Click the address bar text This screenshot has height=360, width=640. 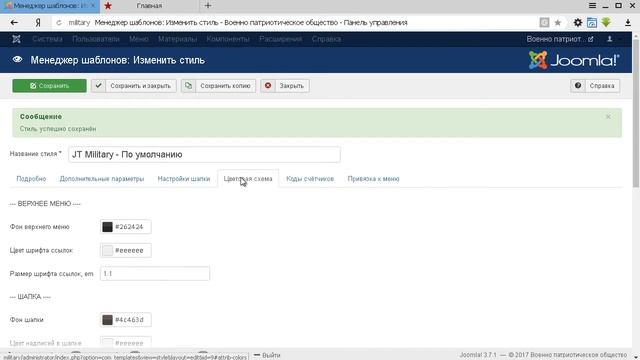coord(251,22)
